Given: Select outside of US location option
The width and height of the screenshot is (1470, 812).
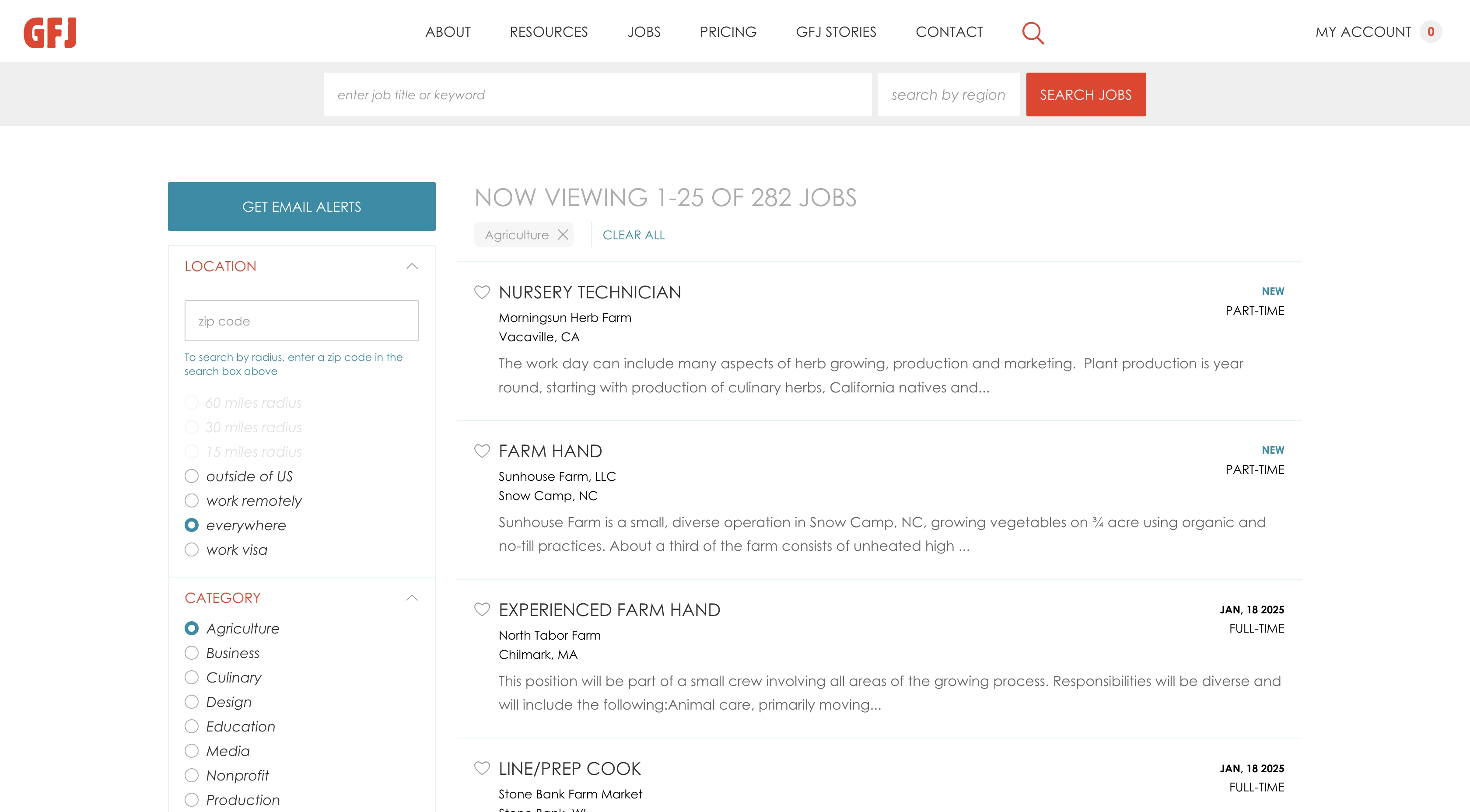Looking at the screenshot, I should (x=192, y=476).
